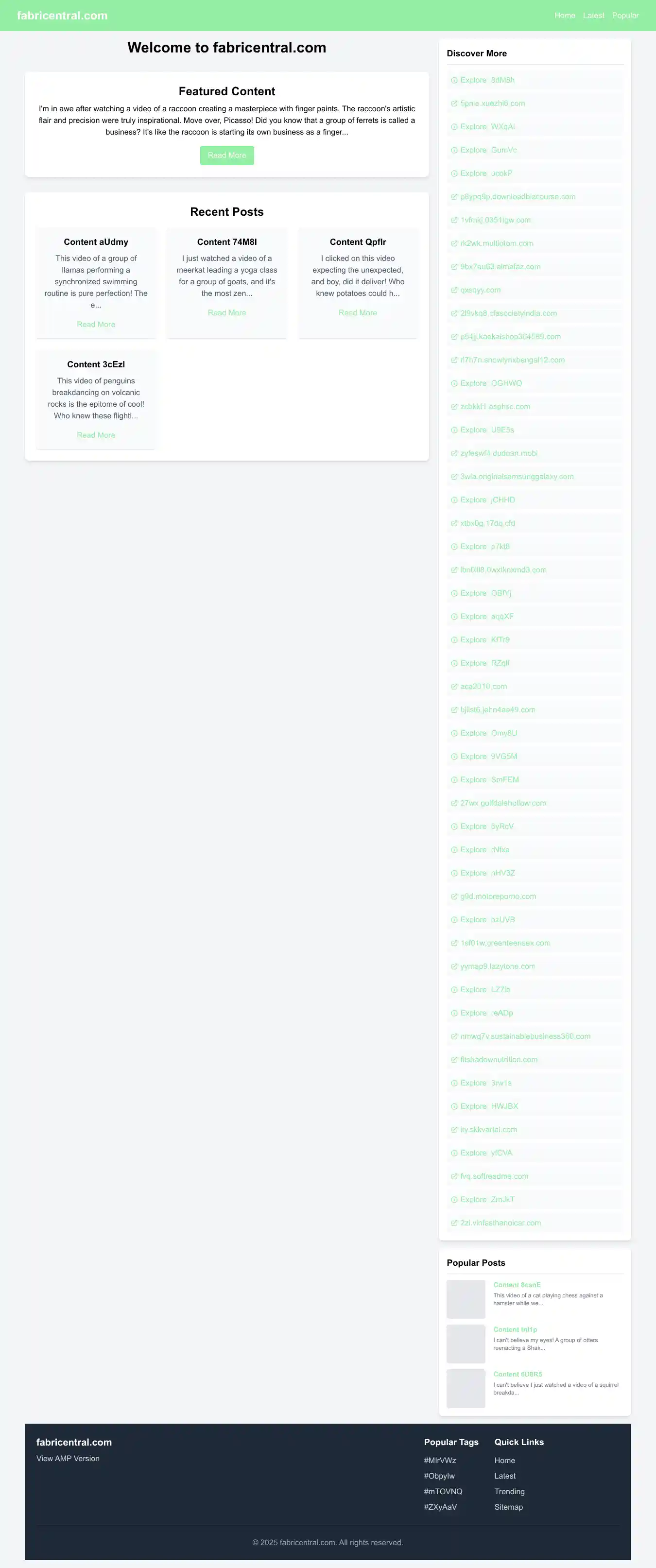Click the fabricentral.com logo in the header
Screen dimensions: 656x1568
click(x=62, y=15)
